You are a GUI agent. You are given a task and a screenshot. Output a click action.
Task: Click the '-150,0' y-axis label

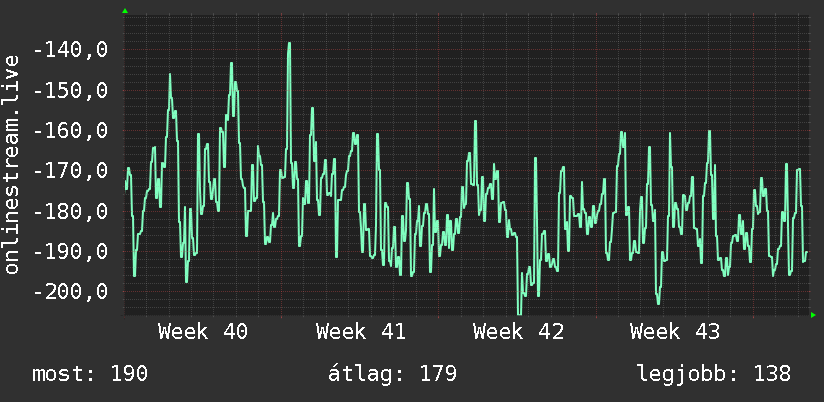tap(70, 90)
